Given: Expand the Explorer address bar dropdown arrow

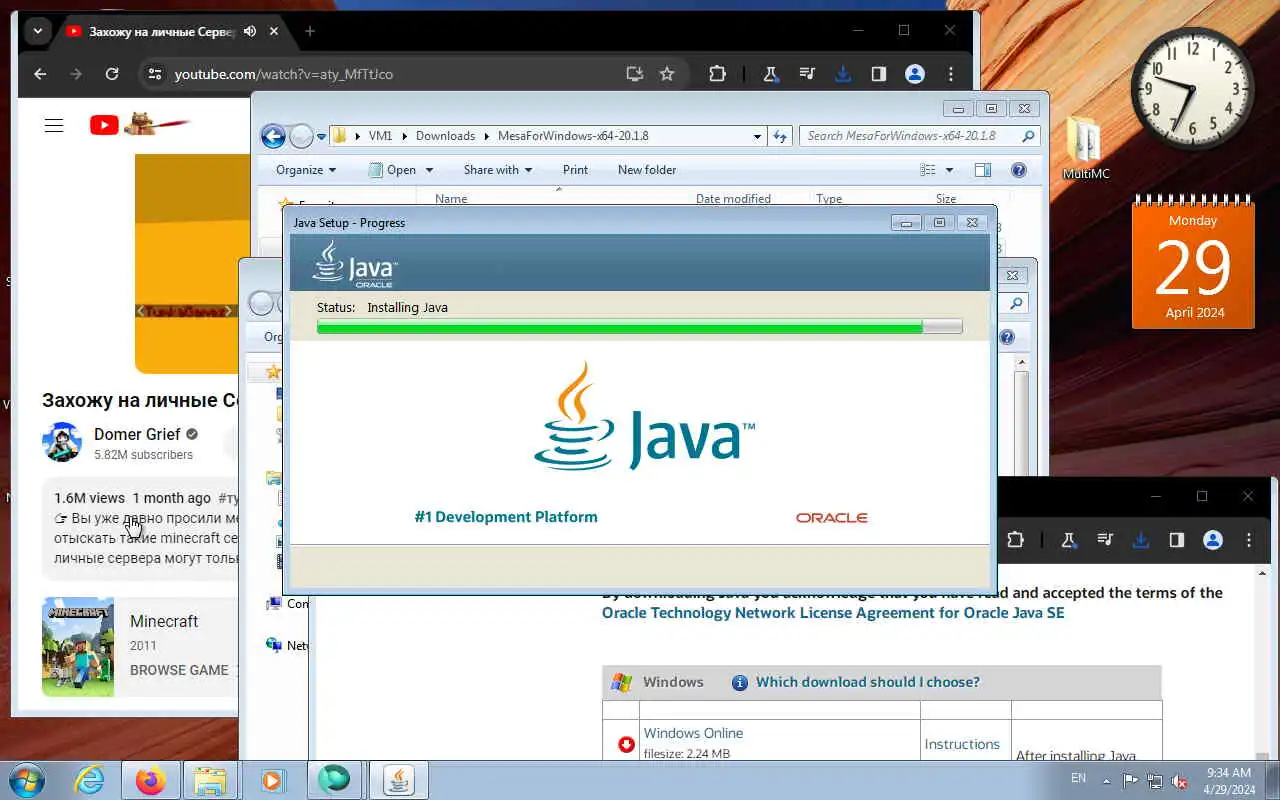Looking at the screenshot, I should 757,136.
